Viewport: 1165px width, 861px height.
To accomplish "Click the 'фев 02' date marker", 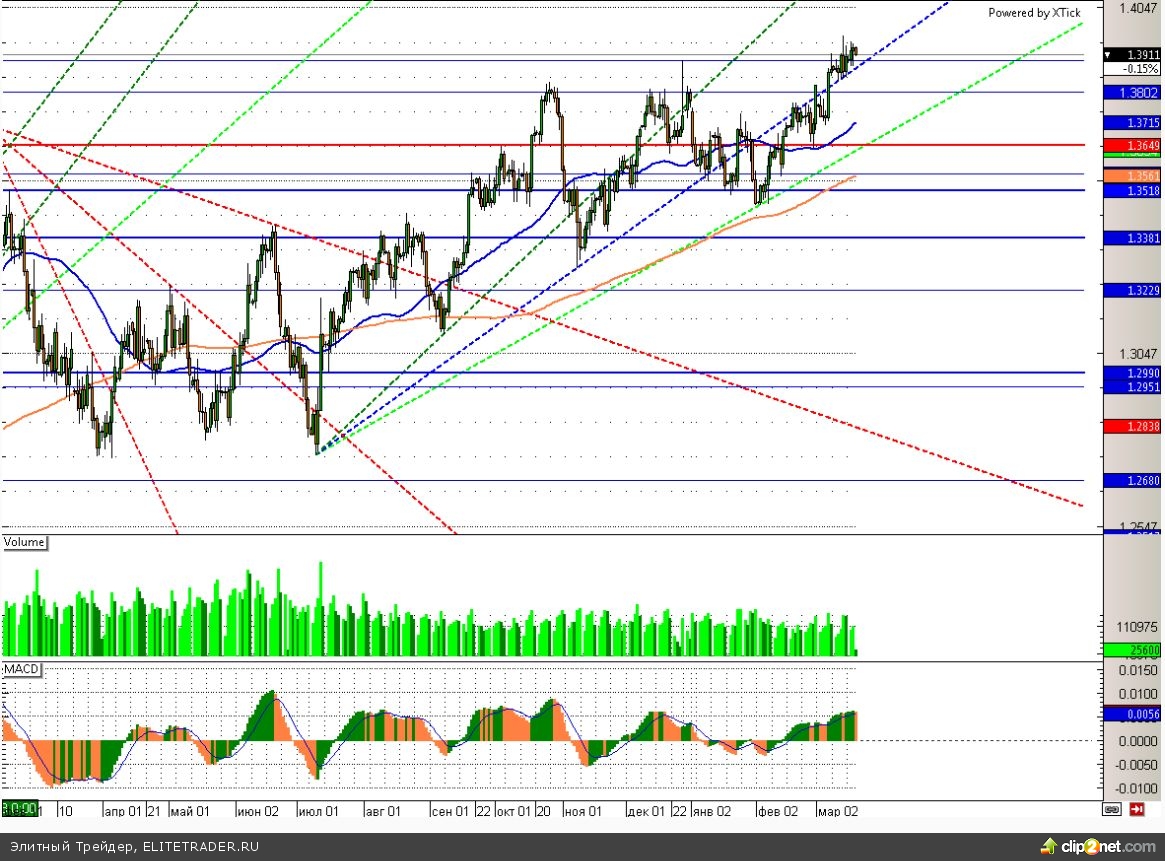I will (x=778, y=810).
